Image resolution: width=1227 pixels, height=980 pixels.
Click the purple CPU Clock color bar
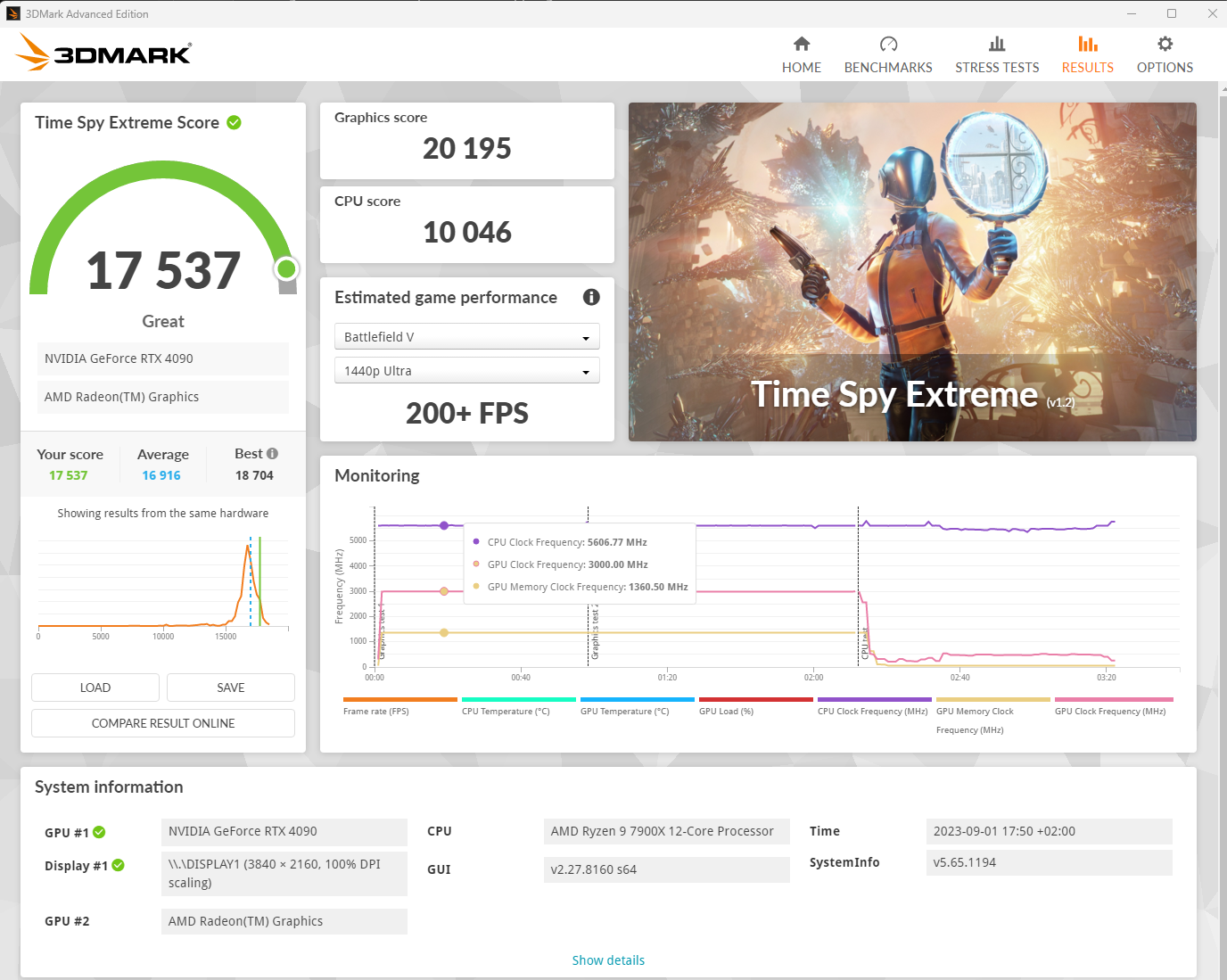(x=875, y=700)
